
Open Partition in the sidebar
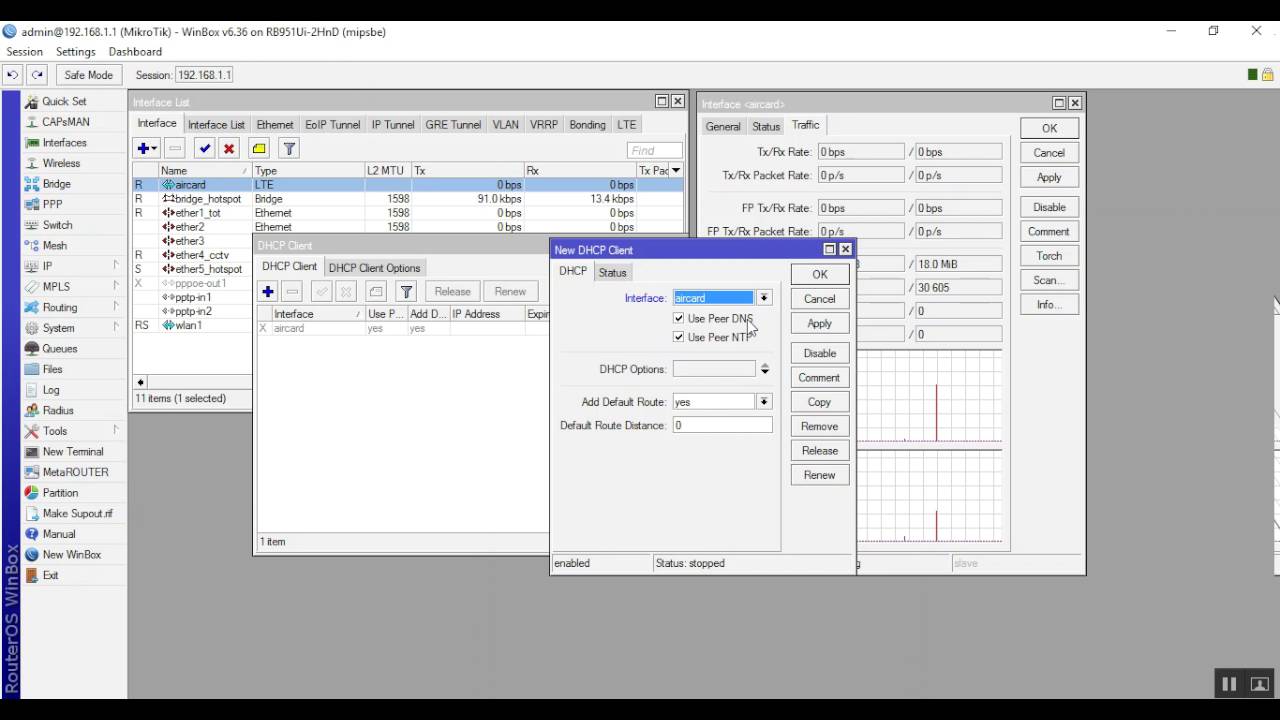pyautogui.click(x=60, y=493)
